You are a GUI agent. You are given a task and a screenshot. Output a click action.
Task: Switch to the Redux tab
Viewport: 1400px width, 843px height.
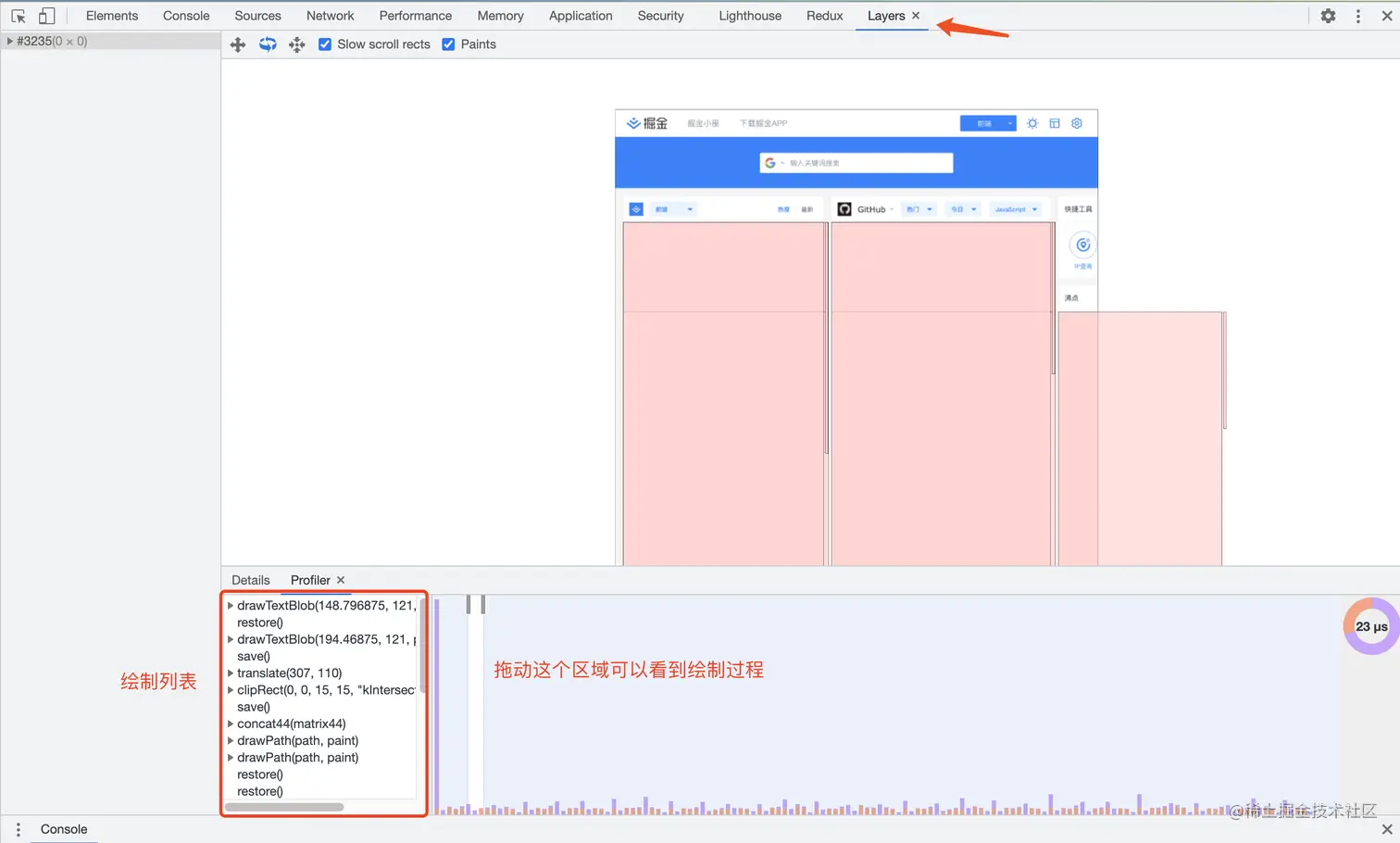coord(825,16)
